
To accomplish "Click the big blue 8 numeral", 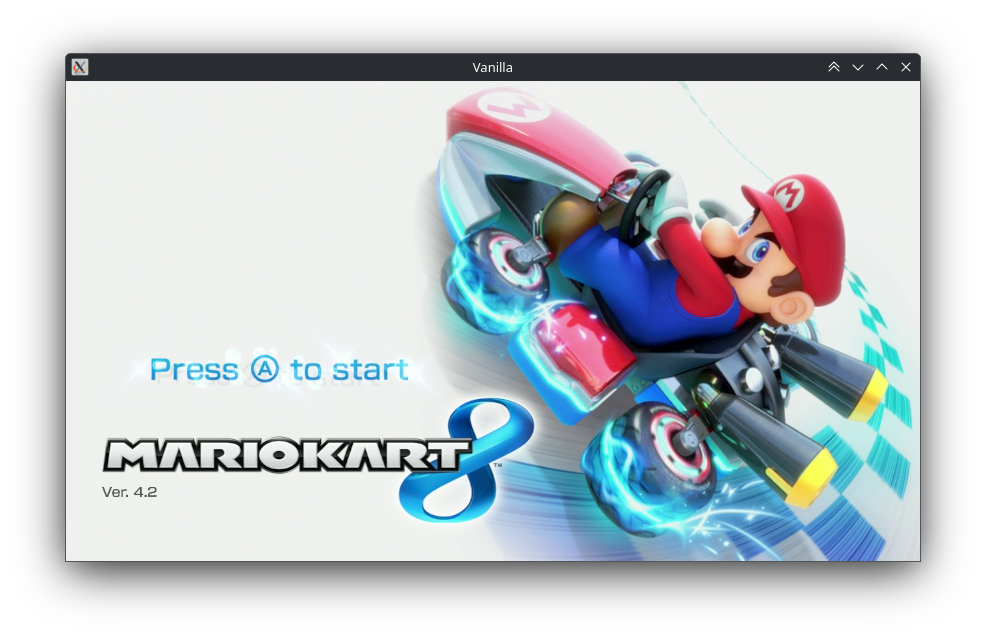I will (466, 460).
